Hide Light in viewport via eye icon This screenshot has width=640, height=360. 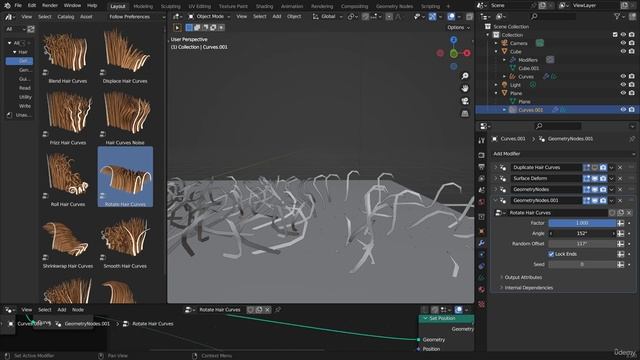623,84
